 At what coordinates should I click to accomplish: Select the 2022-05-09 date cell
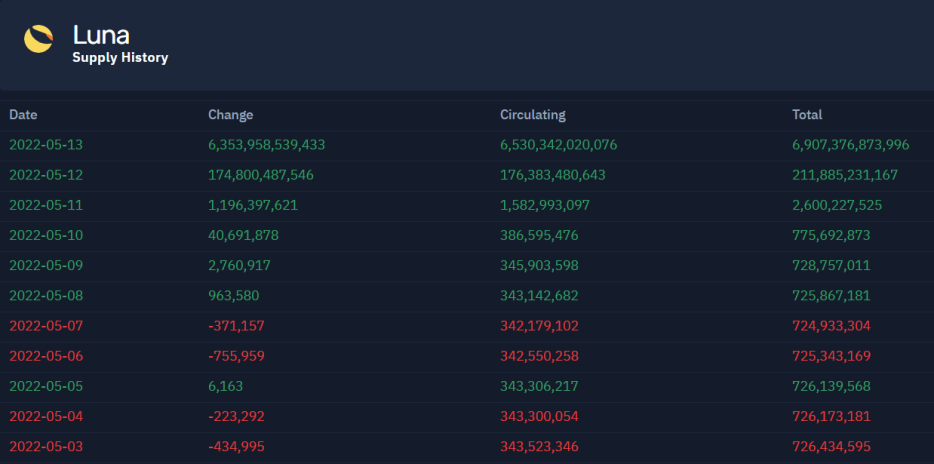click(46, 266)
